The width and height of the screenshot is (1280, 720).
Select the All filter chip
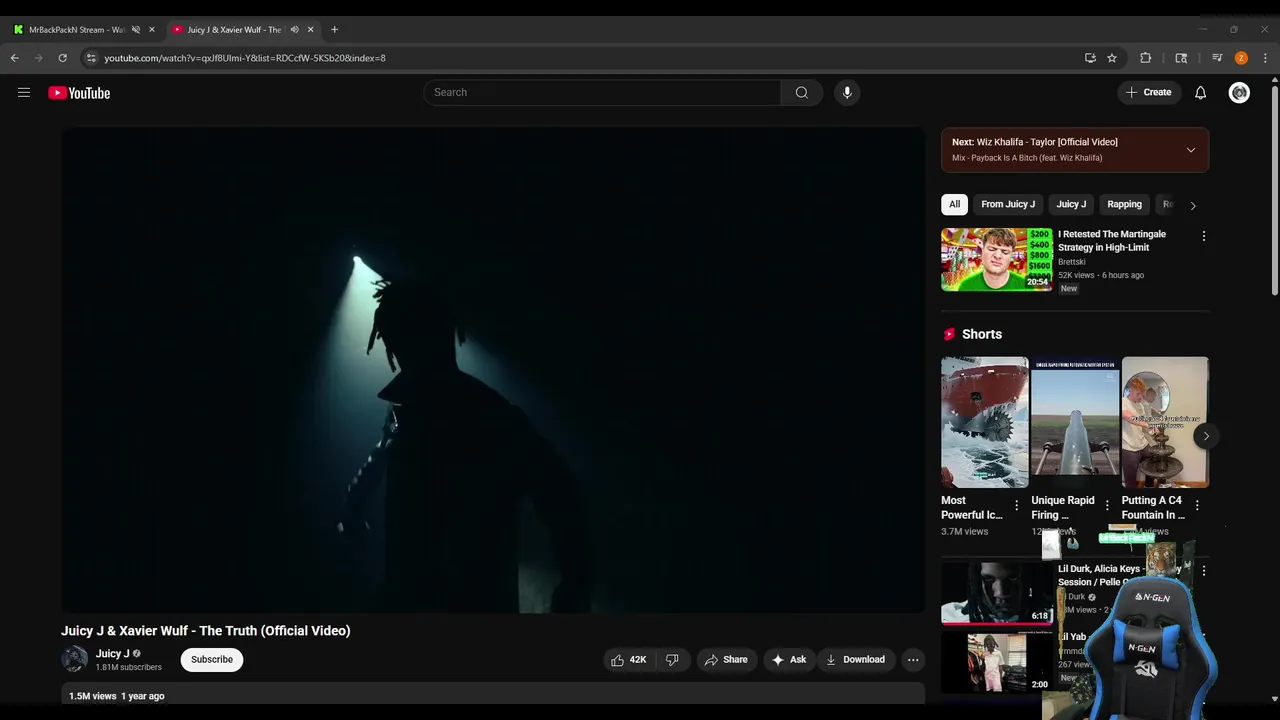955,204
